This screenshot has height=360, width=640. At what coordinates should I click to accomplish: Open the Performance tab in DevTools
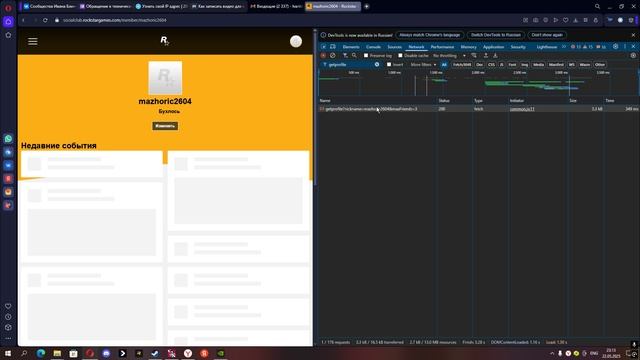click(x=442, y=47)
